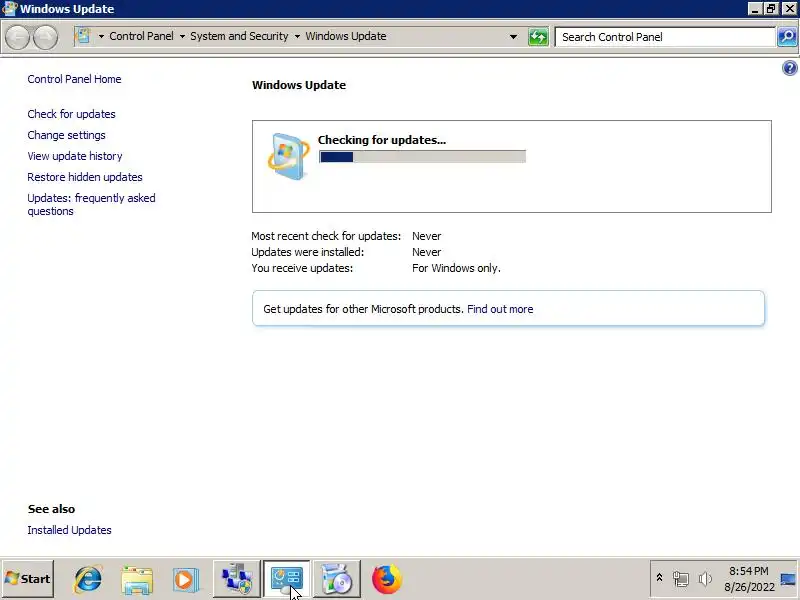The width and height of the screenshot is (800, 600).
Task: Click the volume speaker tray icon
Action: coord(705,579)
